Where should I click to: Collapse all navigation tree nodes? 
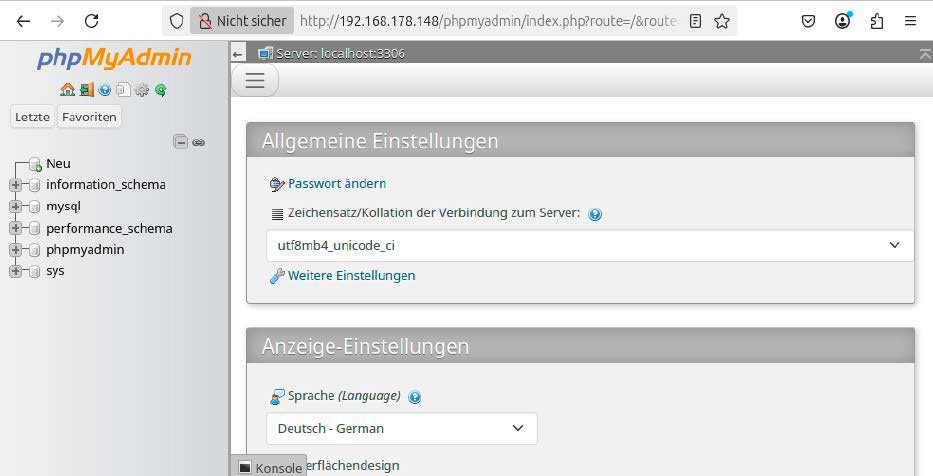180,142
